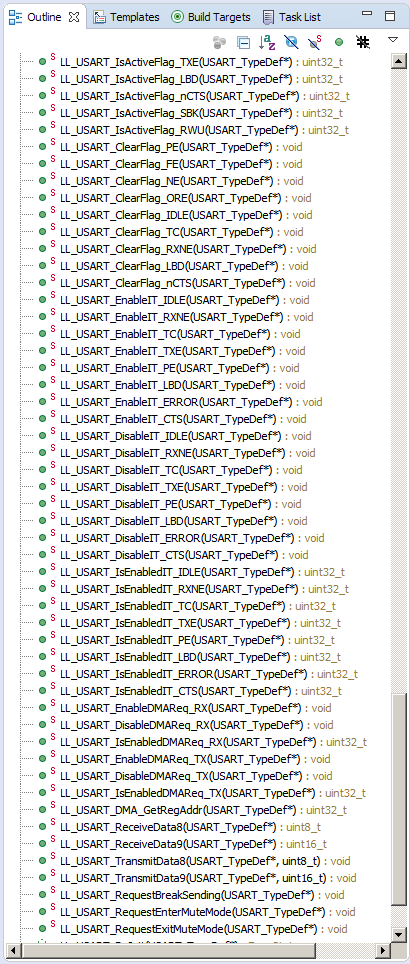410x964 pixels.
Task: Select LL_USART_IsActiveFlag_LBD function
Action: [x=201, y=79]
